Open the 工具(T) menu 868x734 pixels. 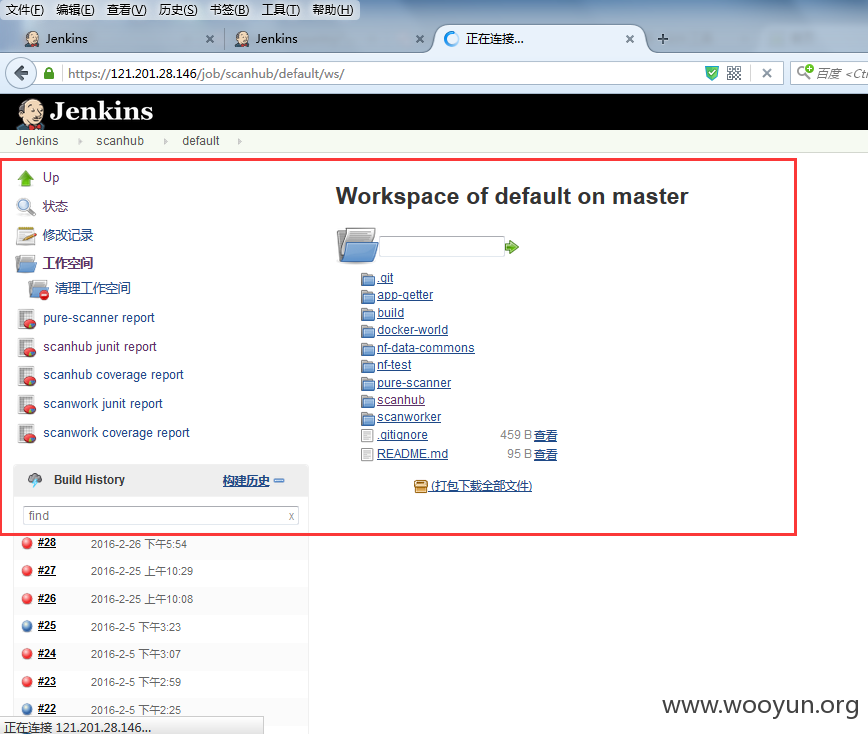point(281,10)
